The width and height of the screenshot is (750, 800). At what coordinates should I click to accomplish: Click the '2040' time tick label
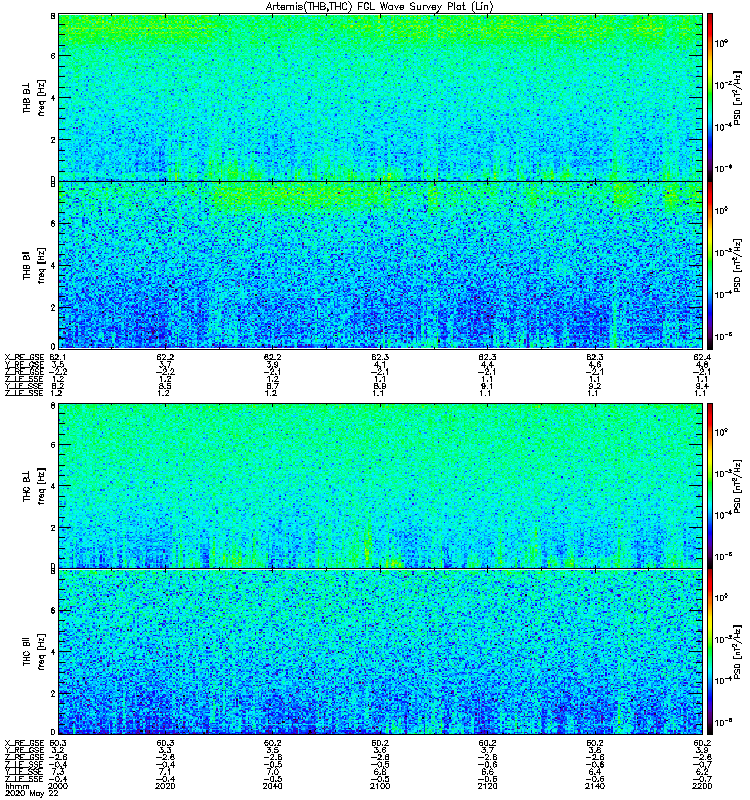(x=273, y=786)
